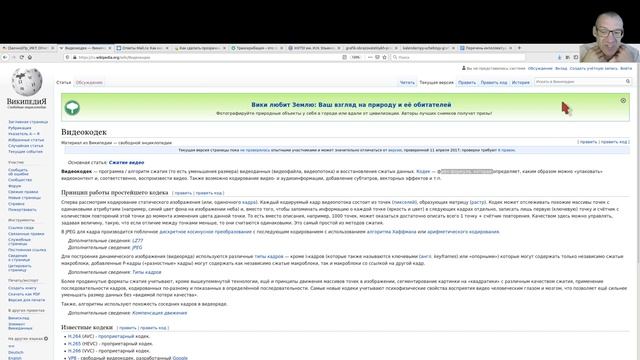Screen dimensions: 640x360
Task: Open the Сжатие видео main article link
Action: coord(127,162)
